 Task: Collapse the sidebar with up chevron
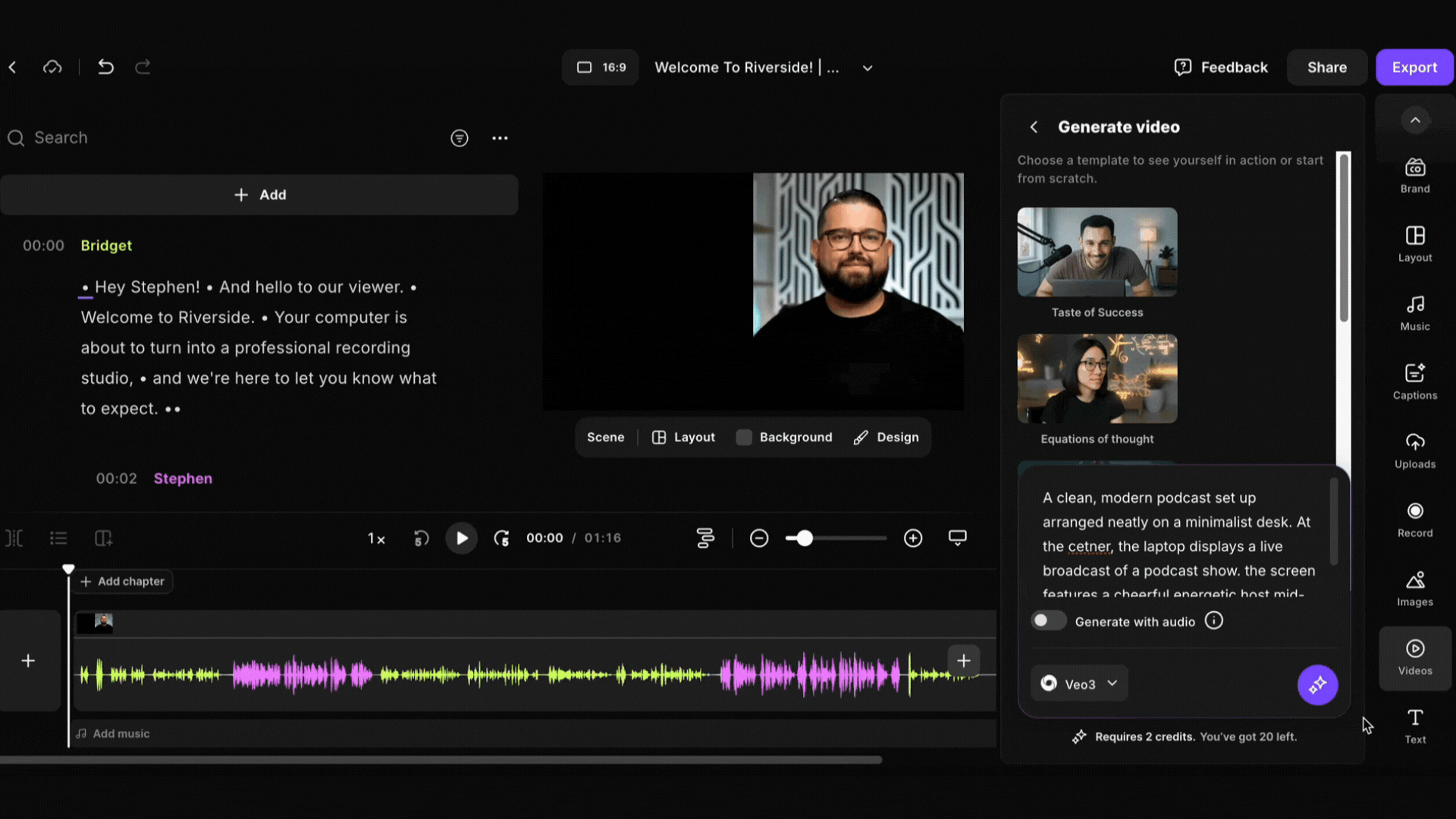pyautogui.click(x=1414, y=121)
